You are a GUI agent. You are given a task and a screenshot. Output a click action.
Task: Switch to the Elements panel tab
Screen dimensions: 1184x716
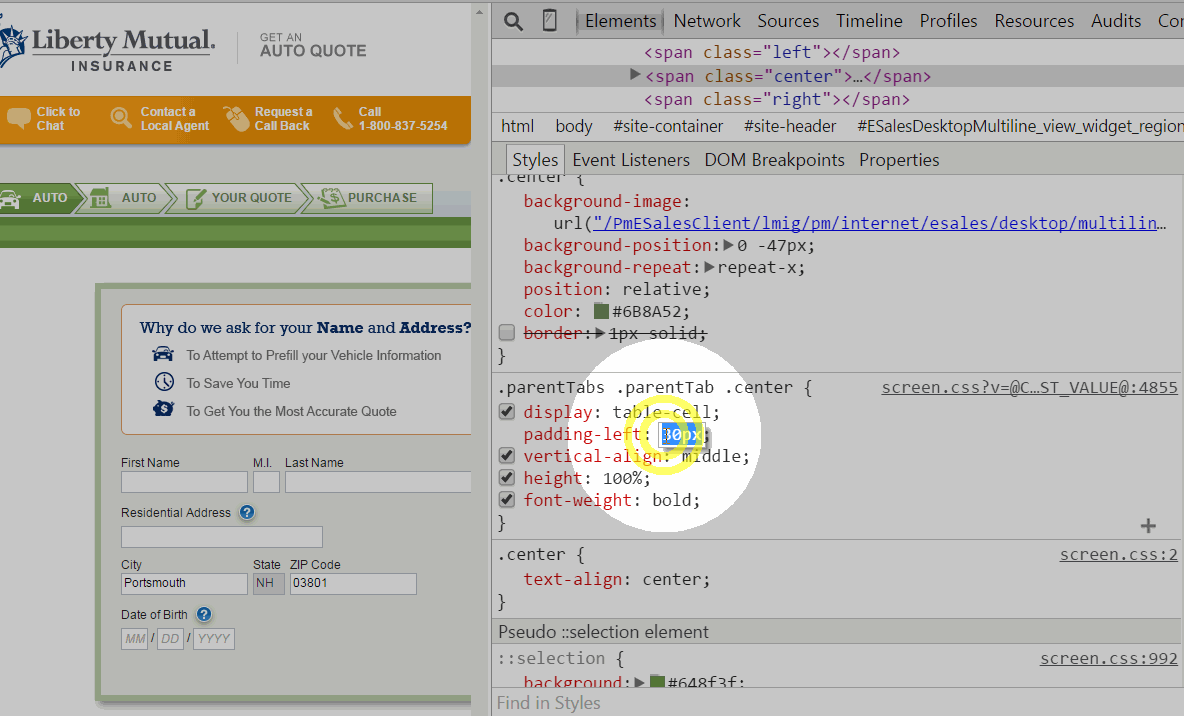(x=621, y=21)
